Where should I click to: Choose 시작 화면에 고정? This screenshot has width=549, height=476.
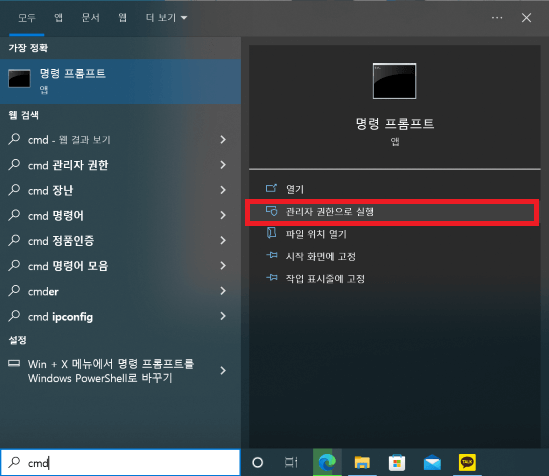(x=395, y=256)
